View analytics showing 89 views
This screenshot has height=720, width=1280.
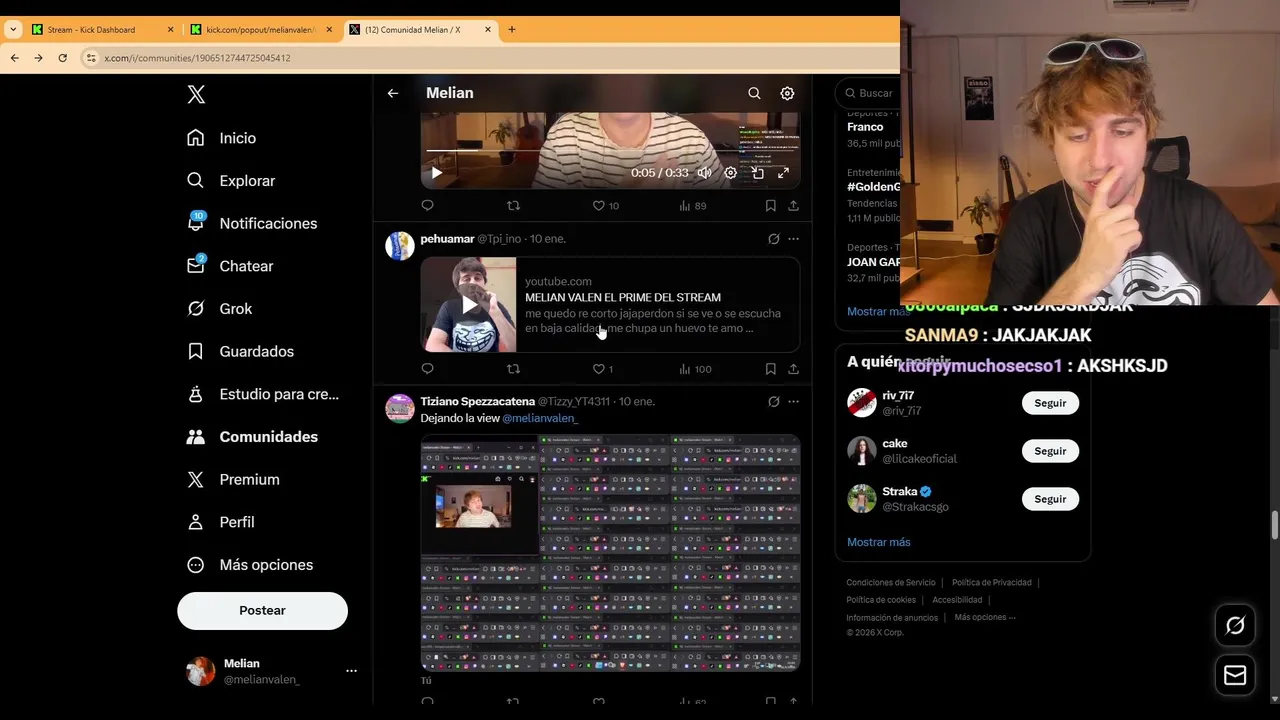tap(692, 206)
